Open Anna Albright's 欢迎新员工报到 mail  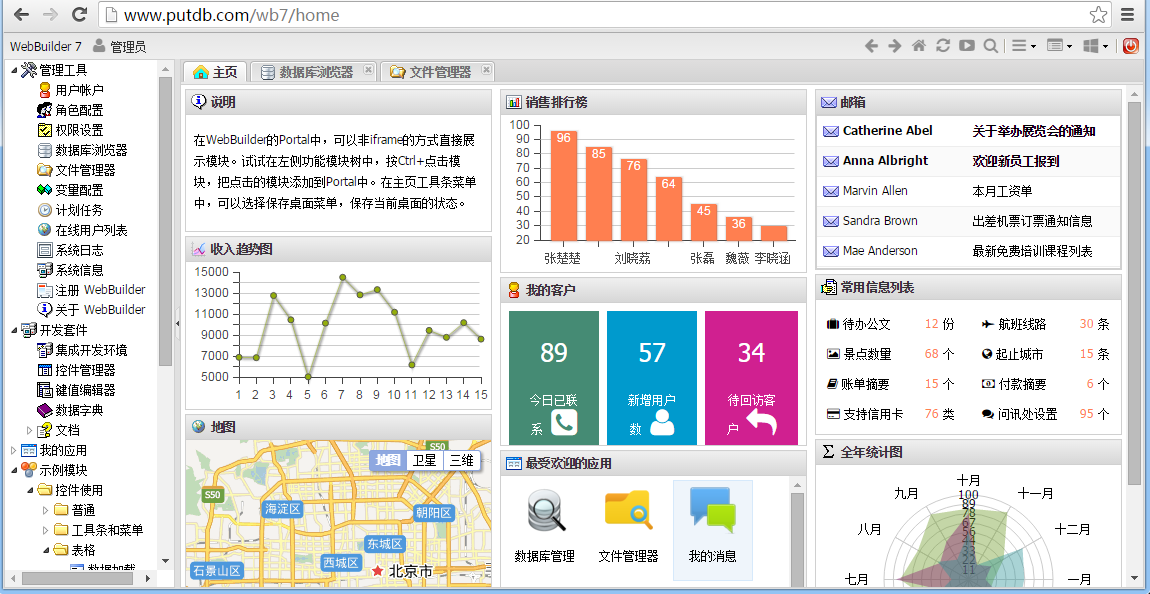(968, 161)
